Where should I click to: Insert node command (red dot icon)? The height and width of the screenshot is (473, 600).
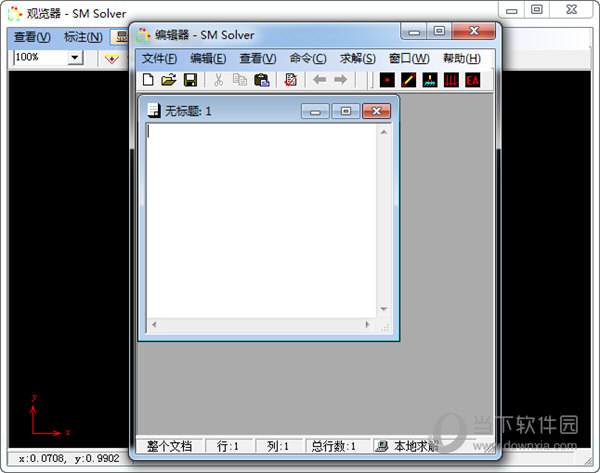[x=387, y=80]
